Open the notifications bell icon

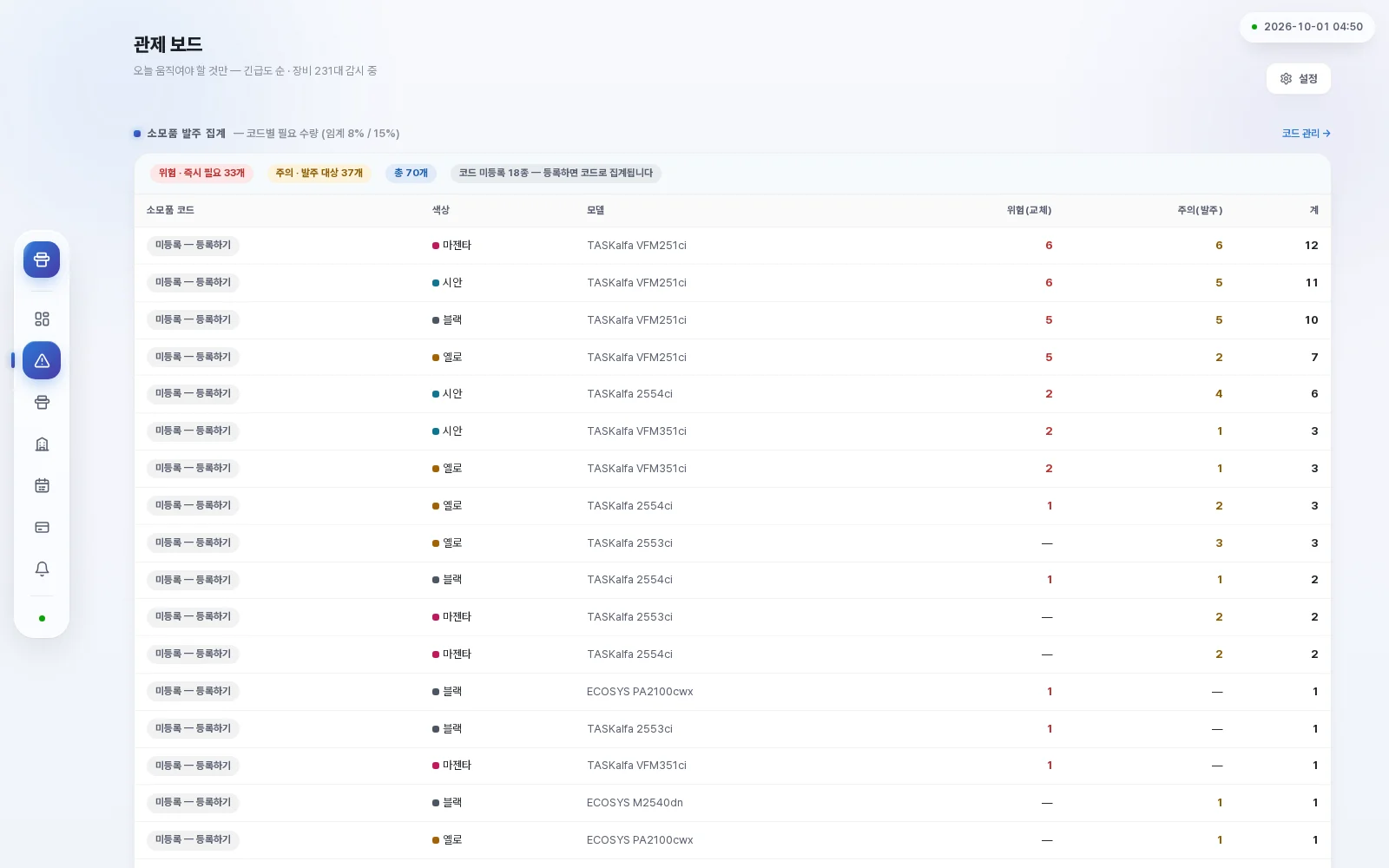[42, 569]
